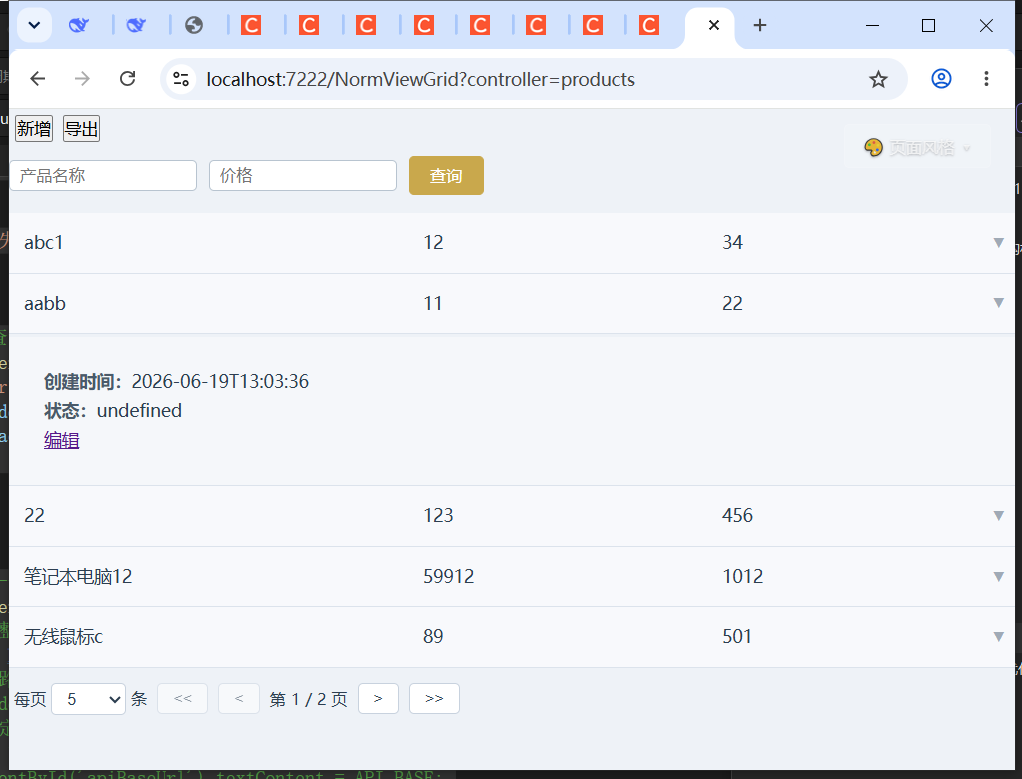Go to next page with > button

pyautogui.click(x=378, y=699)
